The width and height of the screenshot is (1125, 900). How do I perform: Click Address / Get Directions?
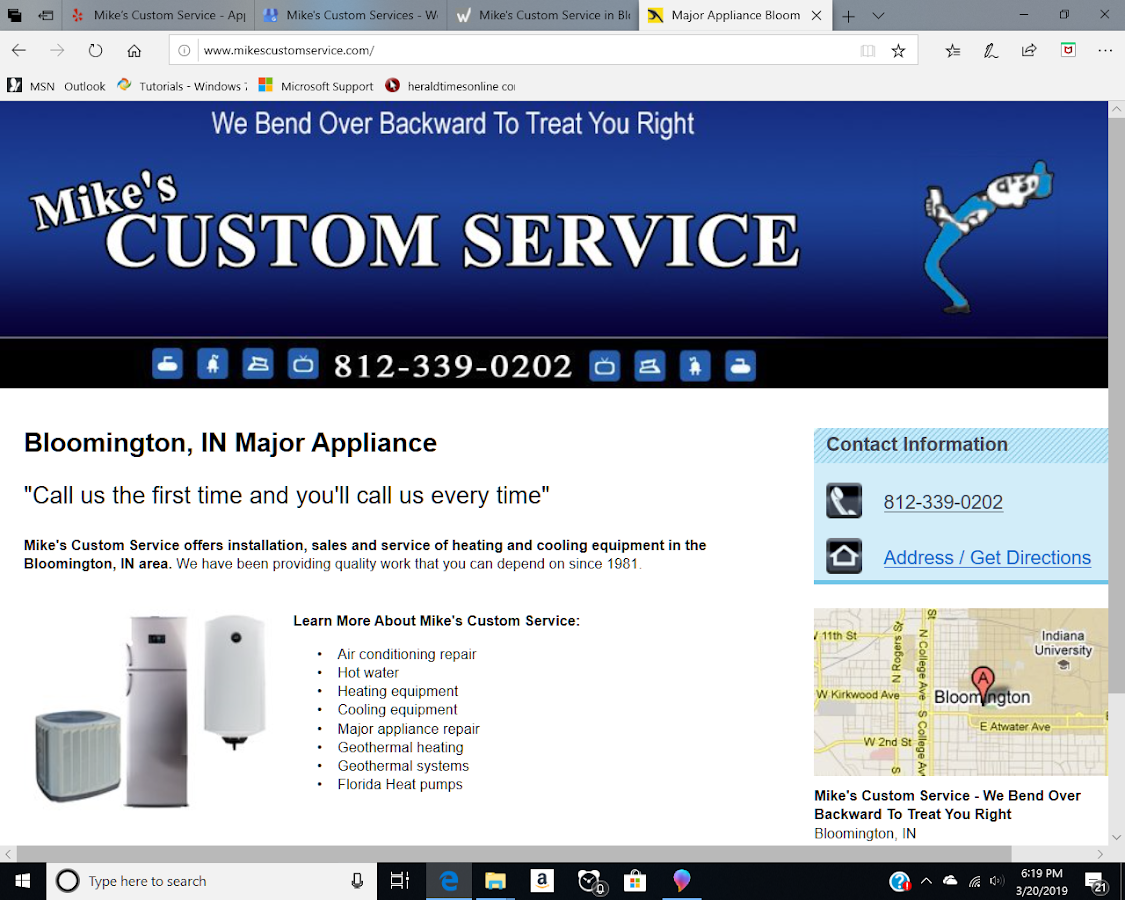[x=987, y=558]
